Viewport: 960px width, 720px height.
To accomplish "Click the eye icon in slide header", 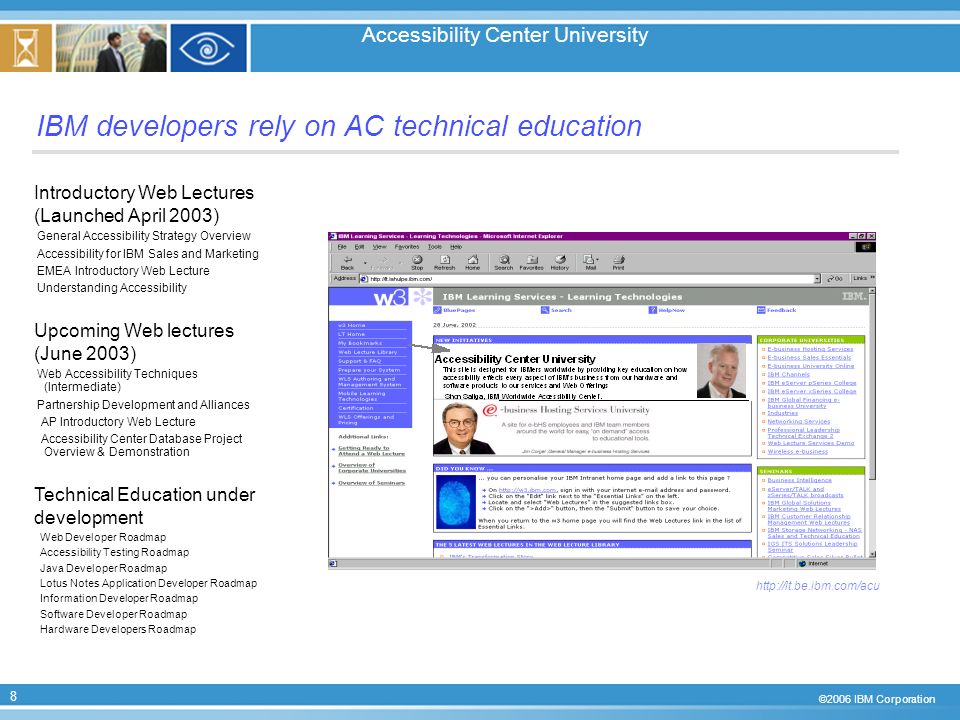I will click(208, 48).
